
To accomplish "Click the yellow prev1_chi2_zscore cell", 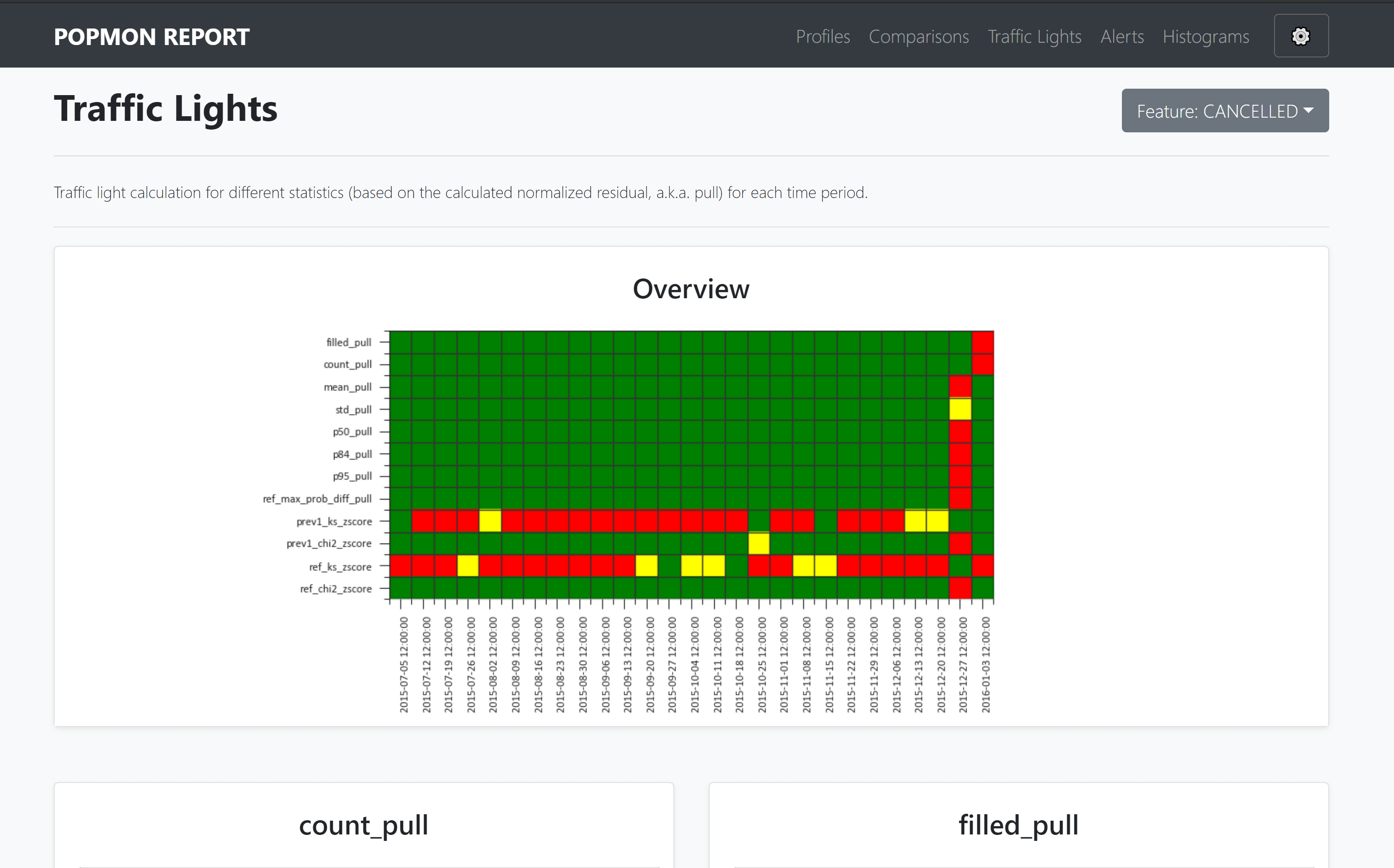I will [758, 544].
